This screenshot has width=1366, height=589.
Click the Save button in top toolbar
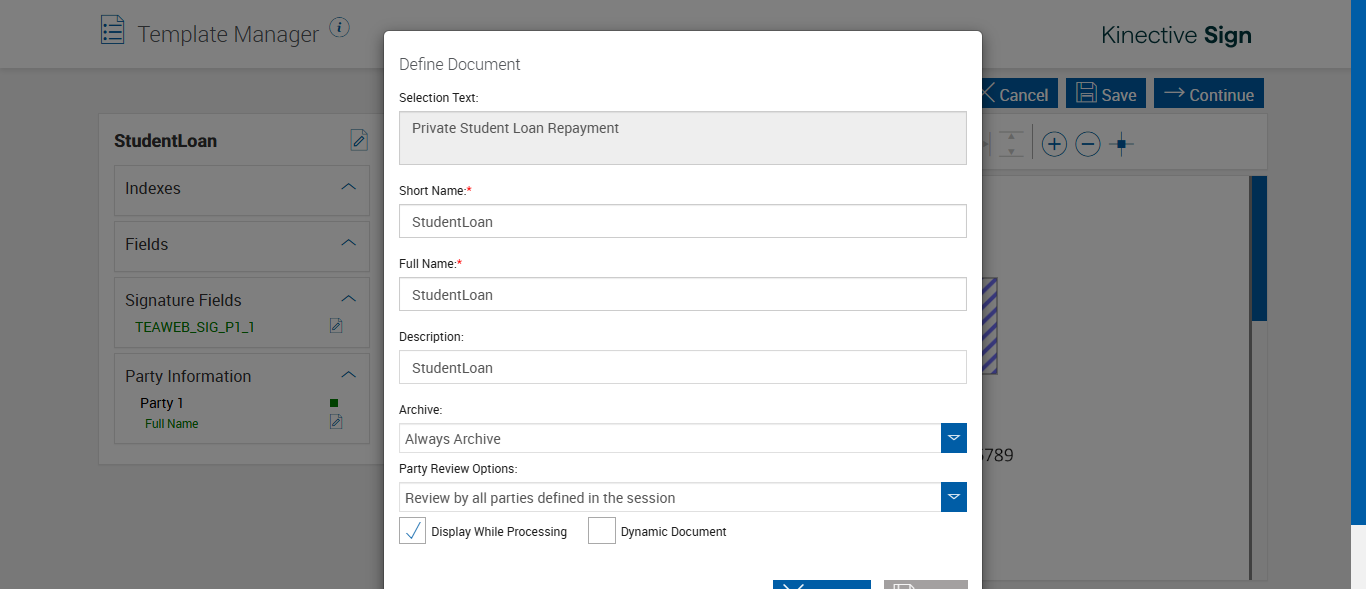point(1106,94)
